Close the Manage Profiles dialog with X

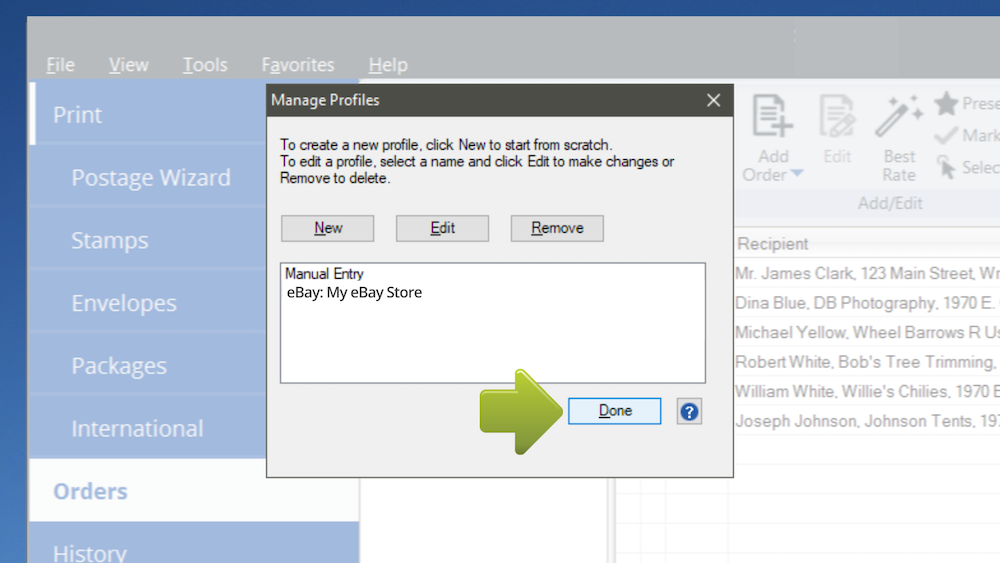(x=713, y=100)
